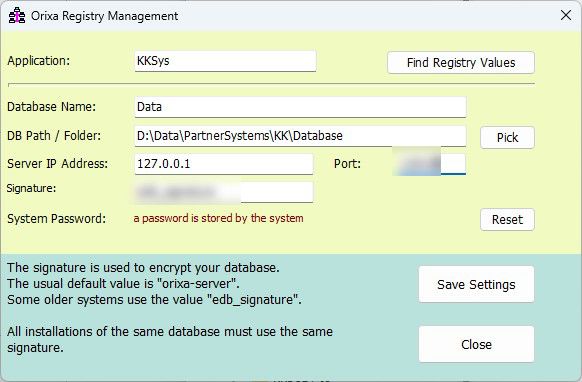Select the Signature input field
The width and height of the screenshot is (582, 382).
point(224,192)
